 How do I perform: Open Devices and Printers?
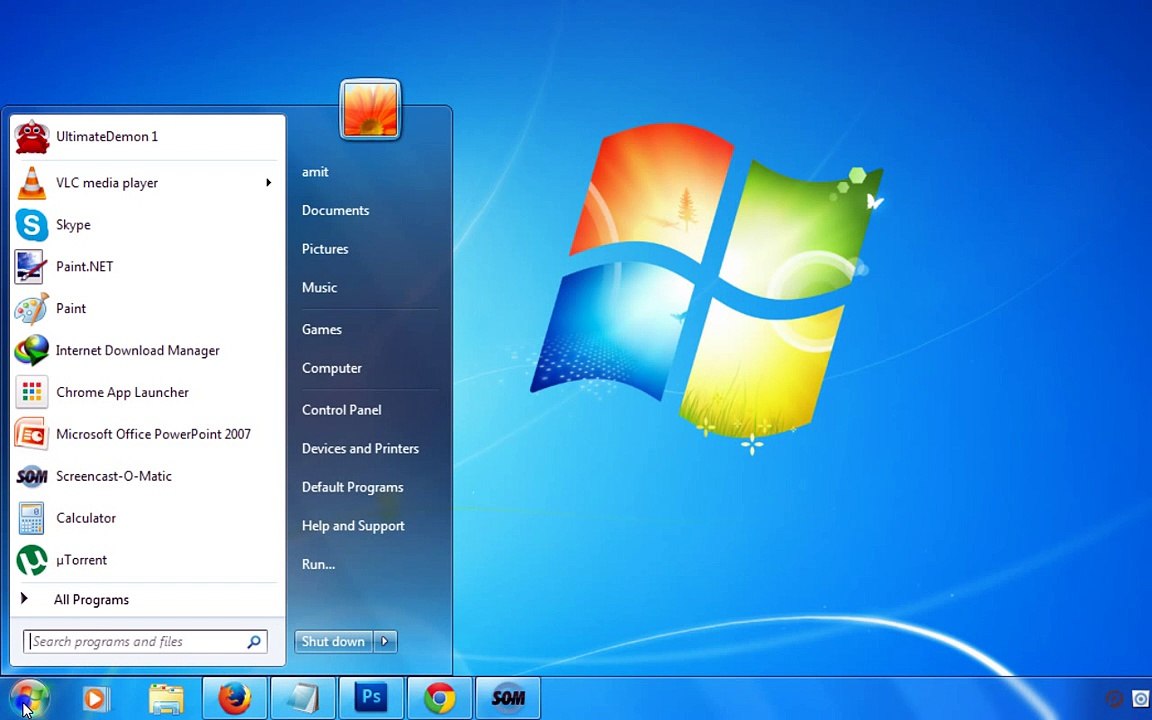pyautogui.click(x=361, y=449)
